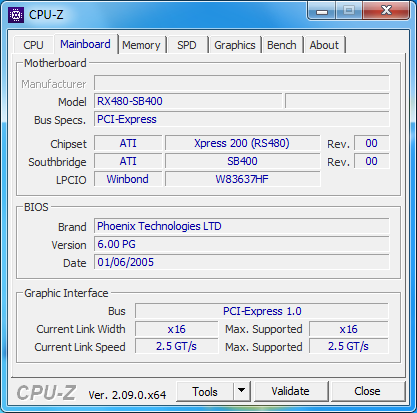417x413 pixels.
Task: Click the Southbridge vendor ATI field
Action: (x=128, y=161)
